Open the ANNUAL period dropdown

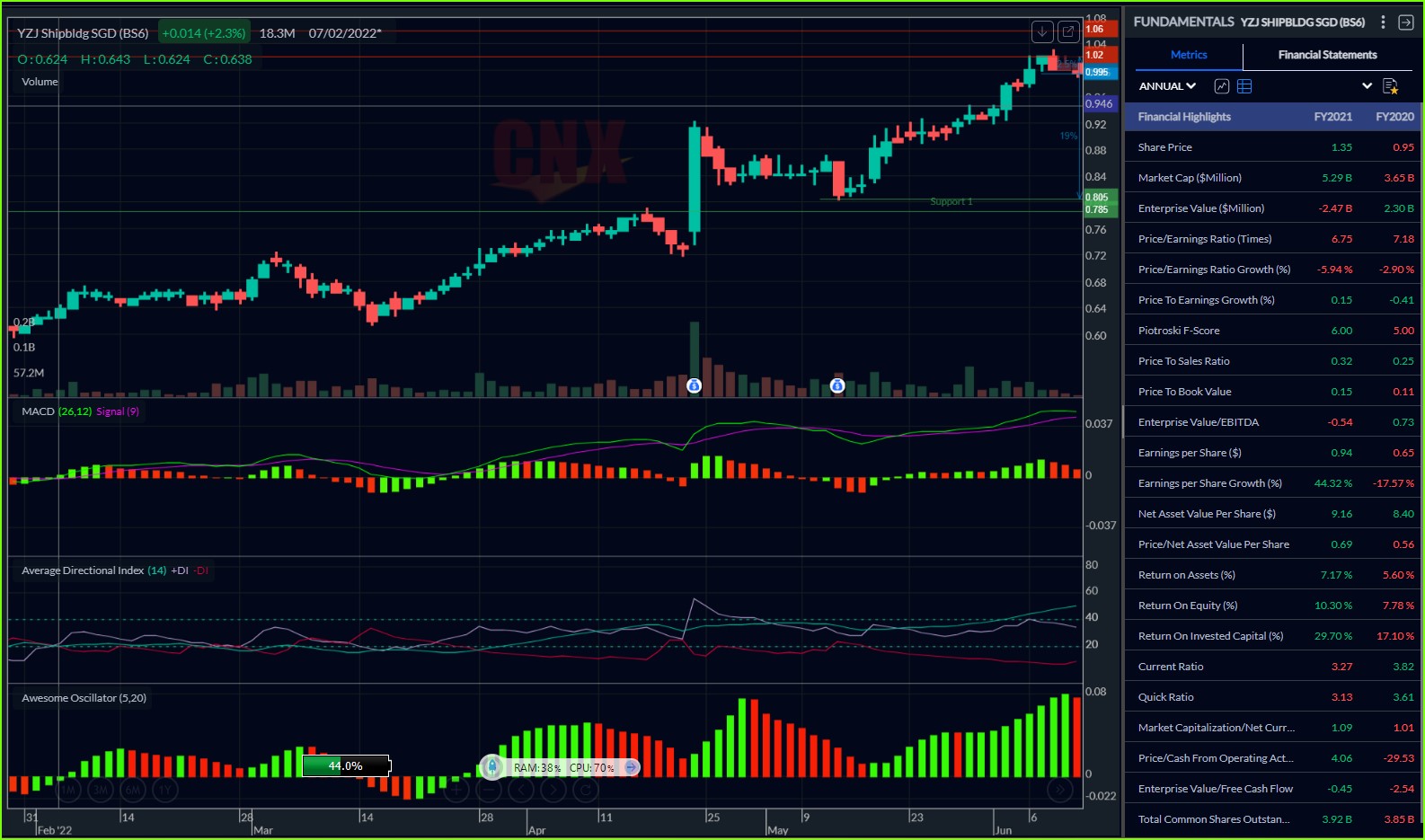pos(1167,86)
